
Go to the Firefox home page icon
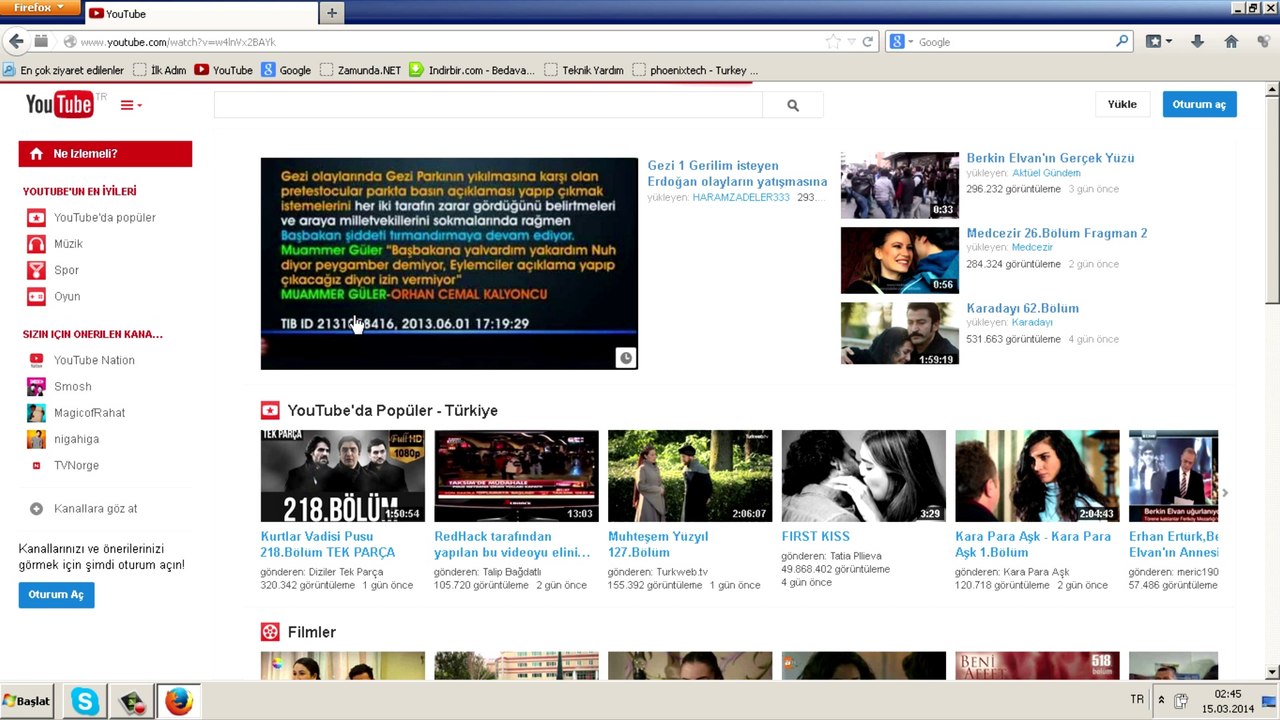(1231, 42)
